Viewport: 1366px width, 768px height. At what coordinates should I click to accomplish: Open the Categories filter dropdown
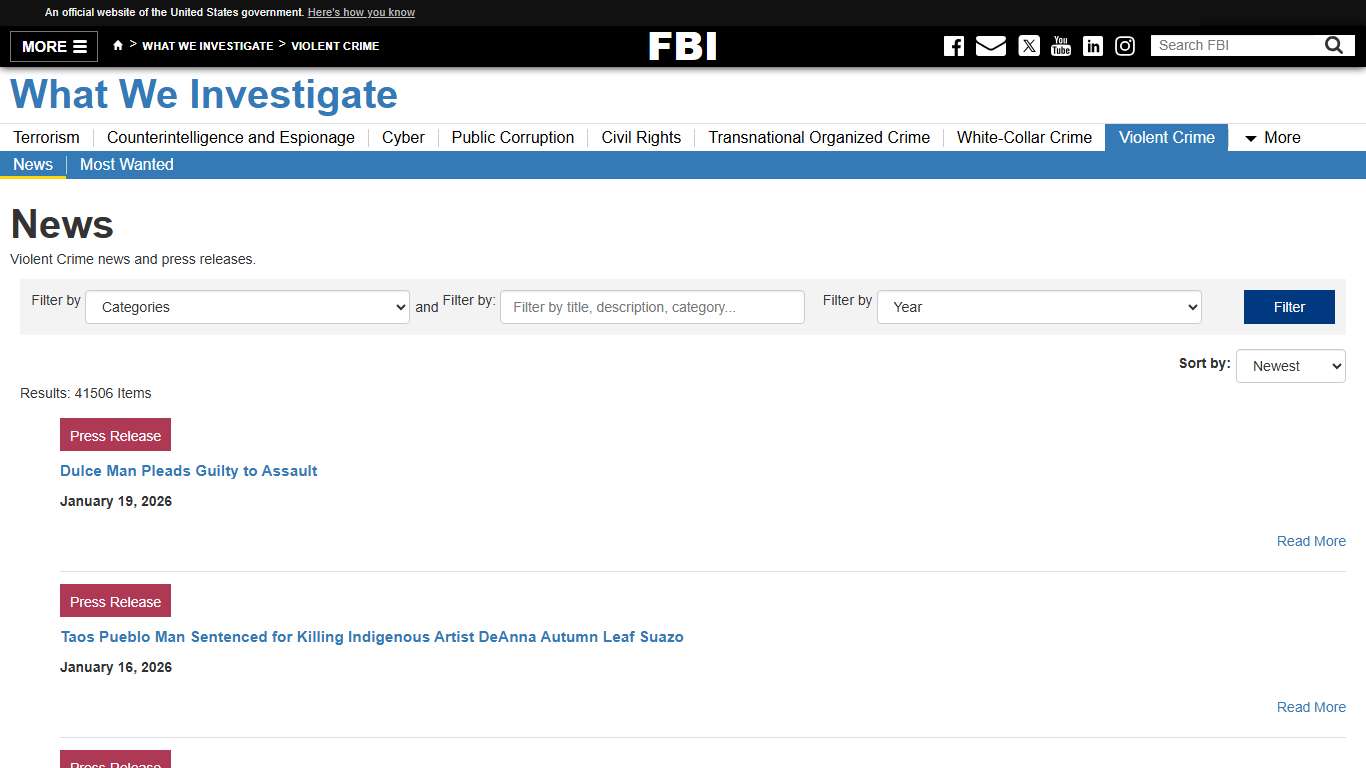pos(246,307)
